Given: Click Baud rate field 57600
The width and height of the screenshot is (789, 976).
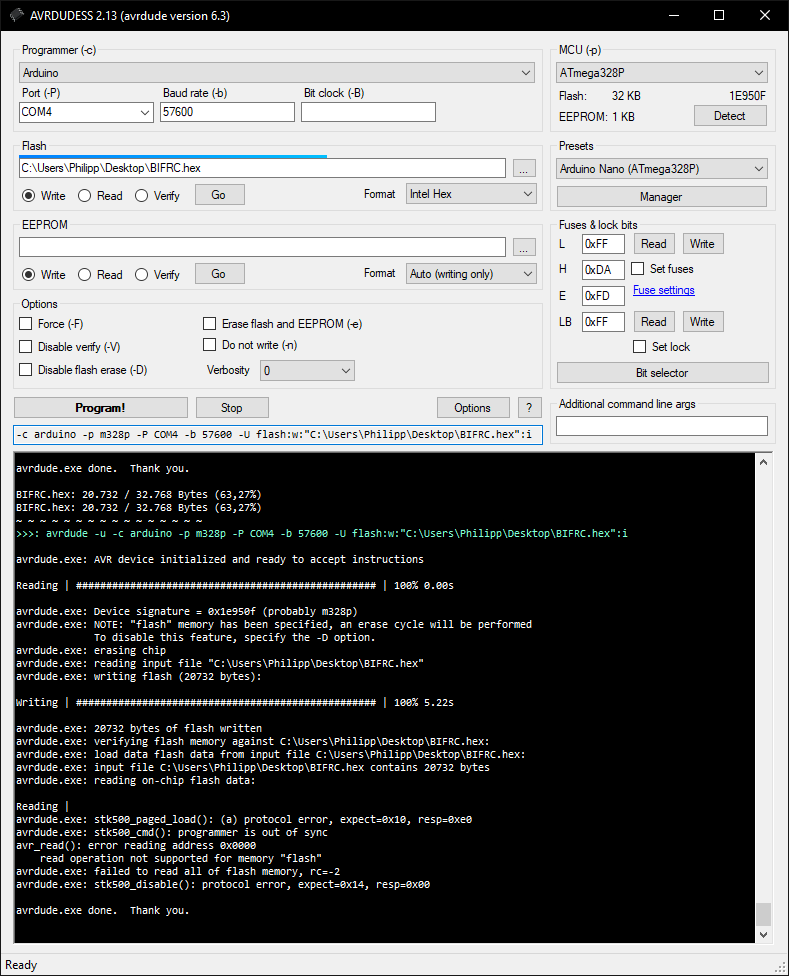Looking at the screenshot, I should click(227, 112).
